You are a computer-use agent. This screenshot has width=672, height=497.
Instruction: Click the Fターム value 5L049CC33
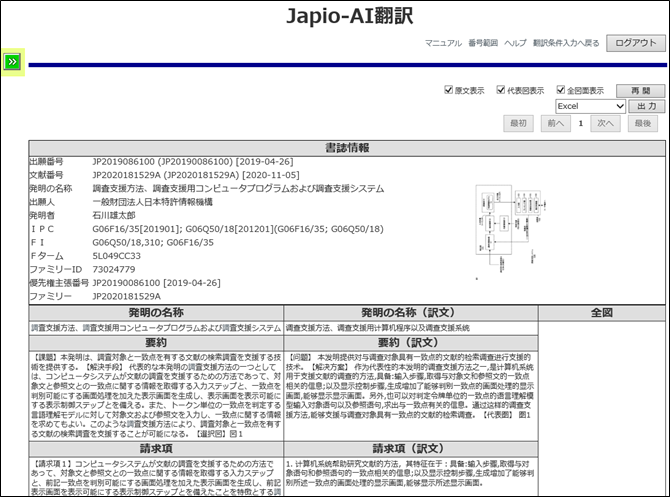click(x=117, y=256)
